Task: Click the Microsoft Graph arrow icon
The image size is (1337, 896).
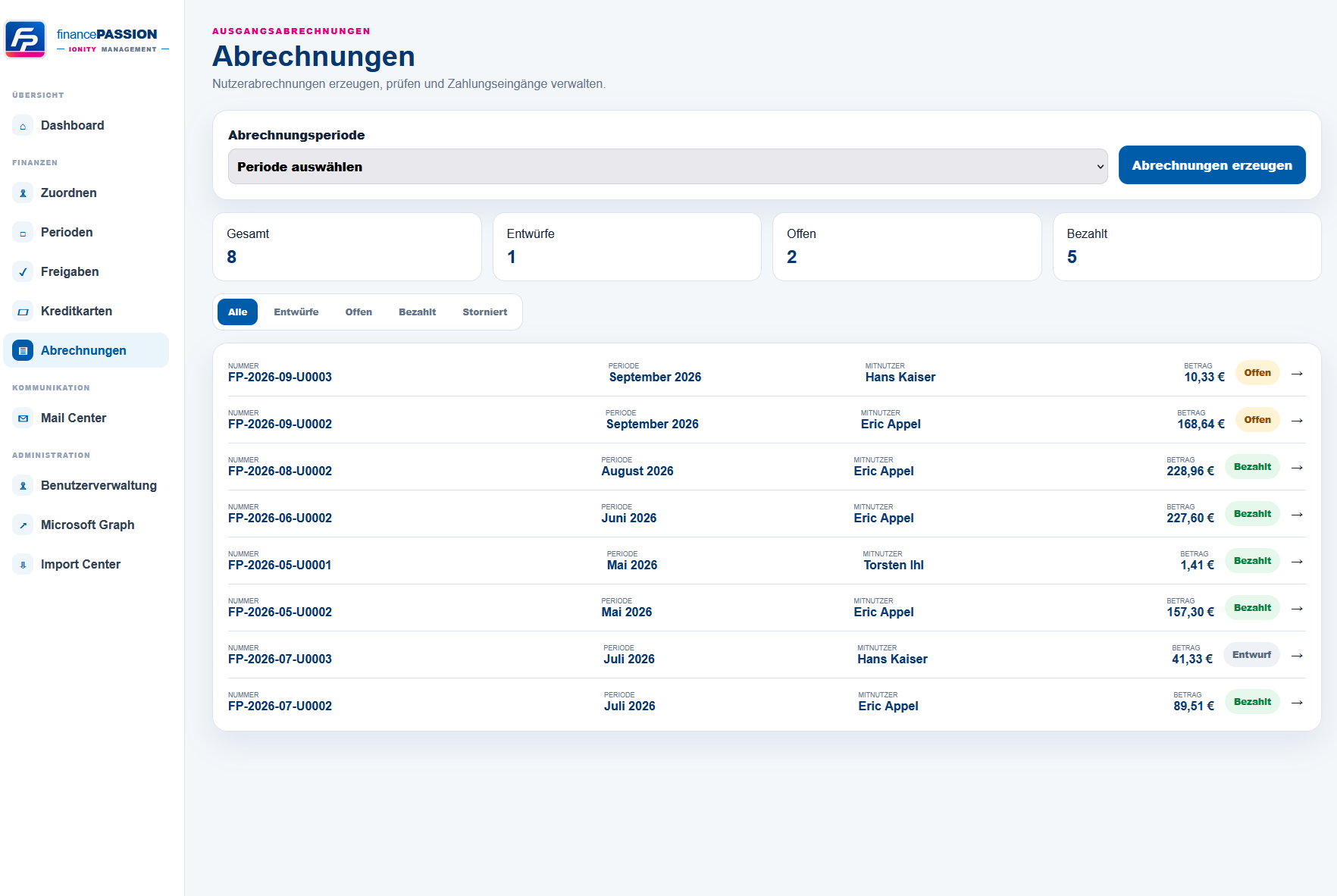Action: 23,525
